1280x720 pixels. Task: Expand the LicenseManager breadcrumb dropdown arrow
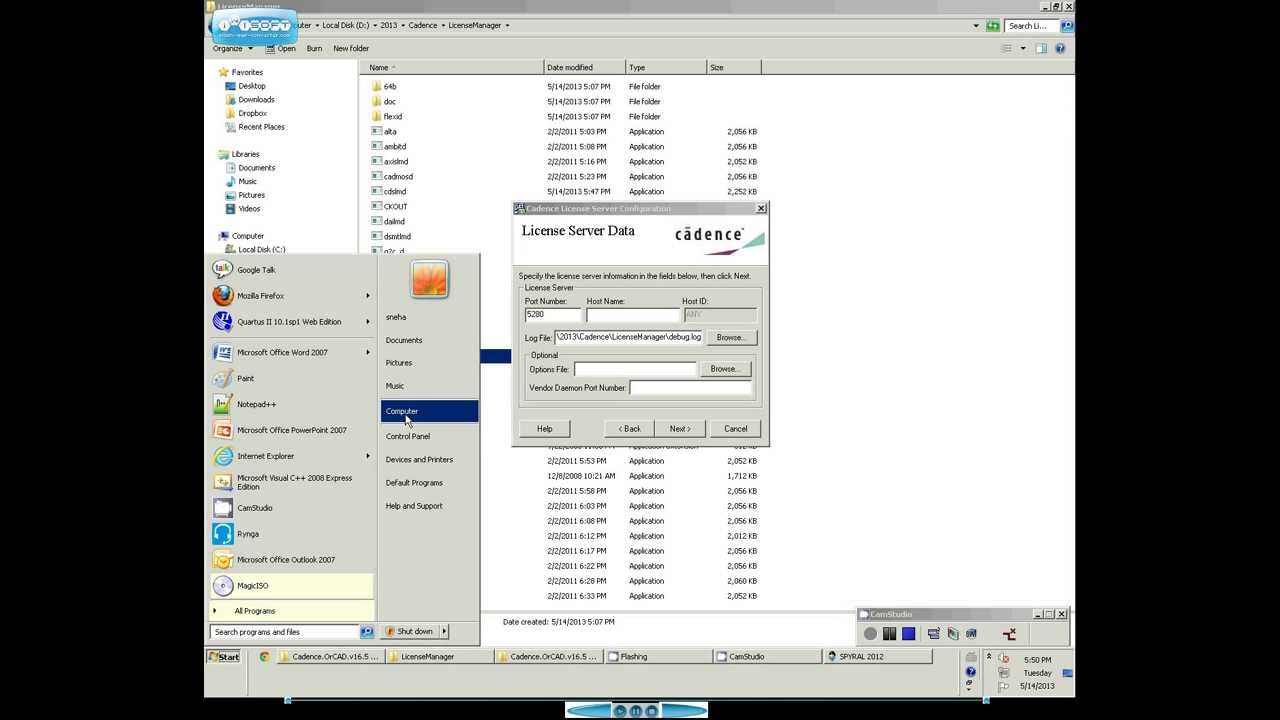tap(507, 25)
